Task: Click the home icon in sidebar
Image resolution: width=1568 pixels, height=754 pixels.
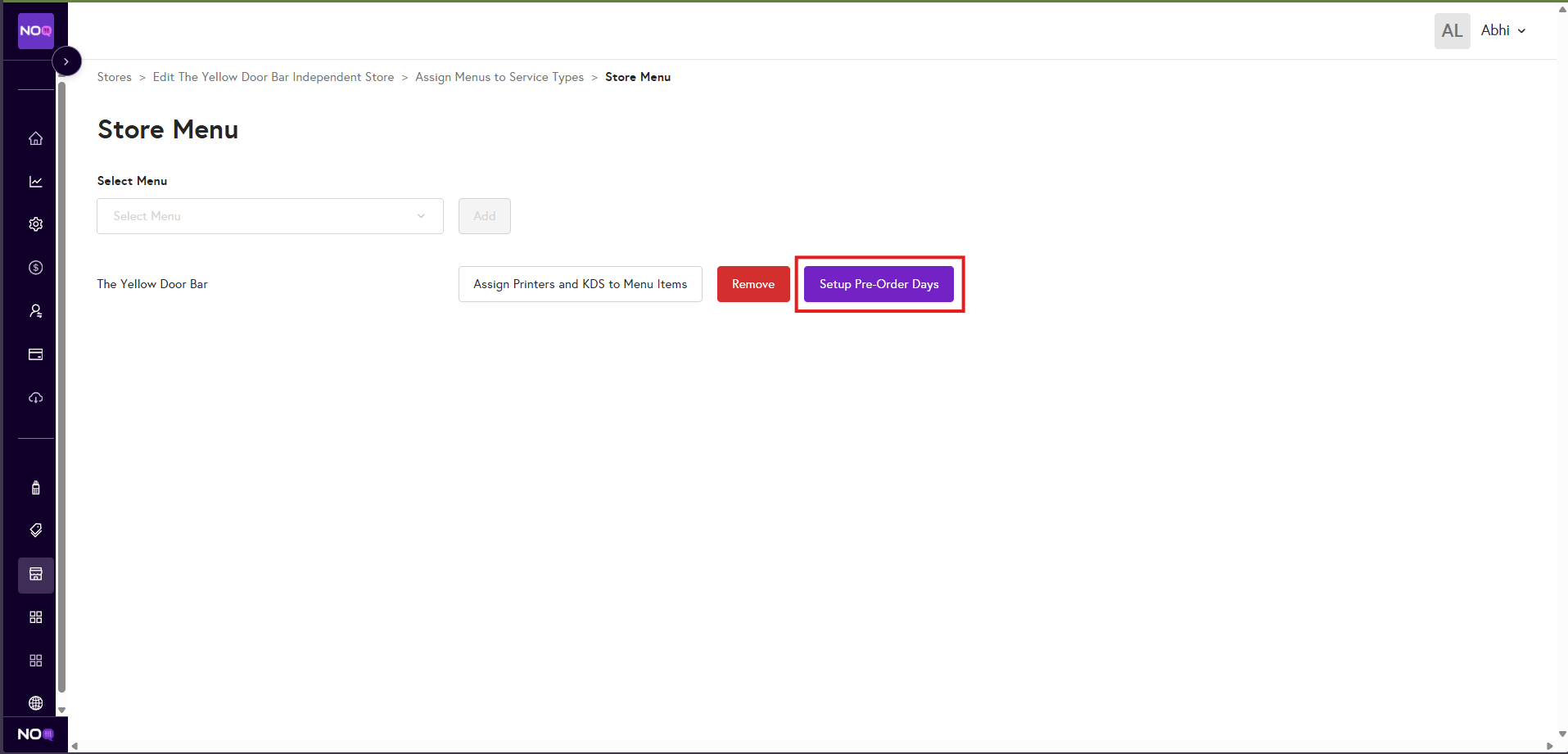Action: tap(36, 138)
